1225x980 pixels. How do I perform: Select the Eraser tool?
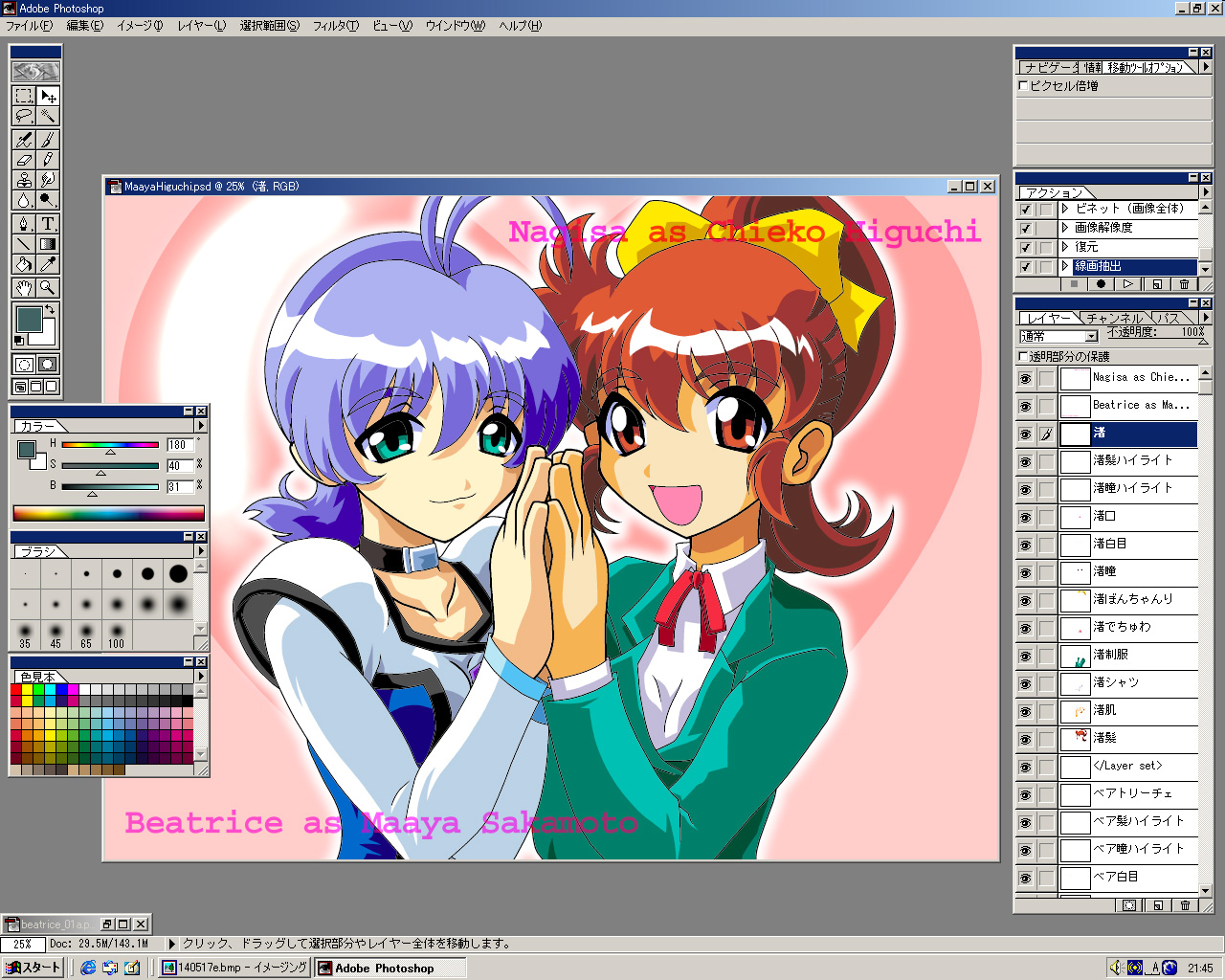tap(24, 160)
